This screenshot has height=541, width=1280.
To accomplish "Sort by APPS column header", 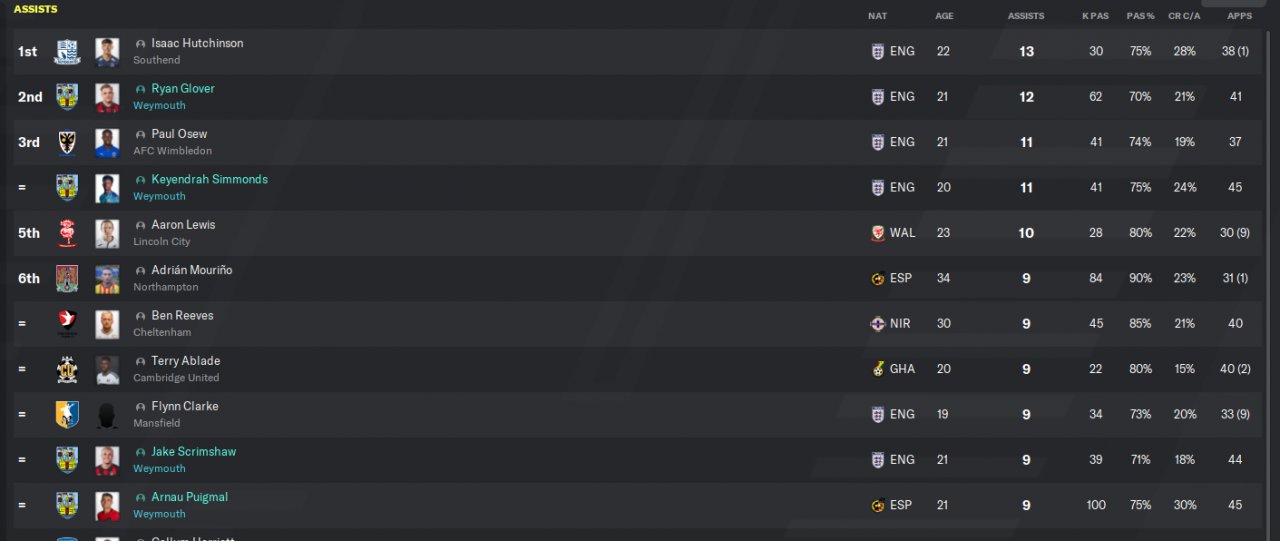I will [x=1239, y=16].
